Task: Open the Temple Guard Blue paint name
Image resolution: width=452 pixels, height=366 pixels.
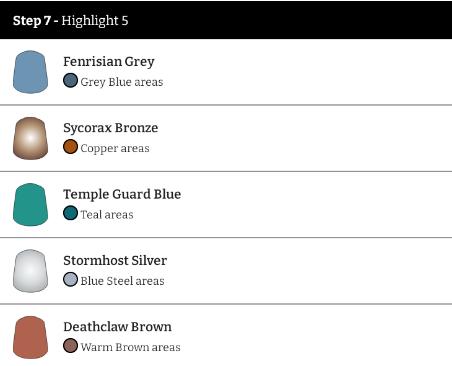Action: point(122,194)
